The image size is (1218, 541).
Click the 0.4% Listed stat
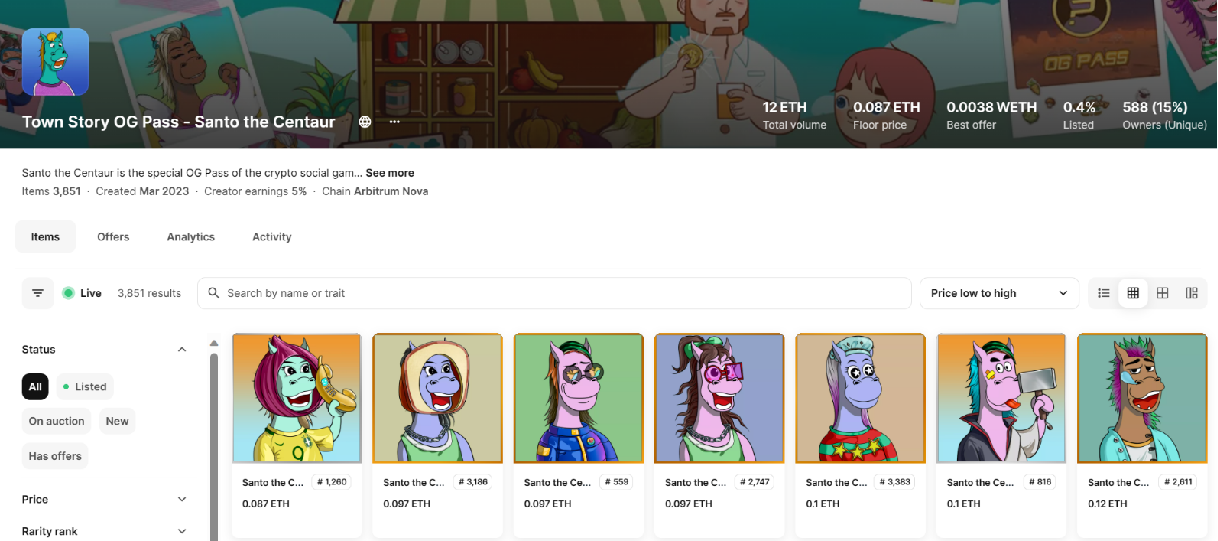pos(1079,115)
